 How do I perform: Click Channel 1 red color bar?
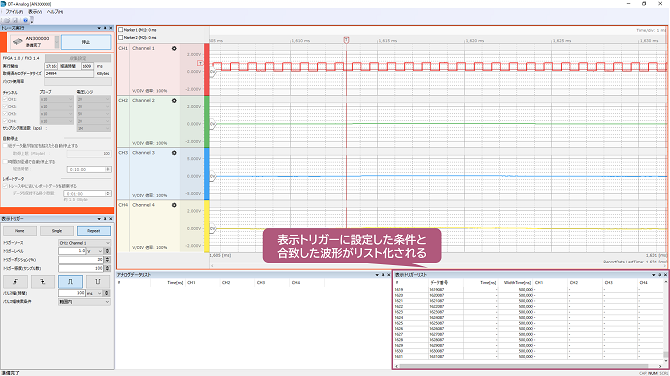coord(207,70)
